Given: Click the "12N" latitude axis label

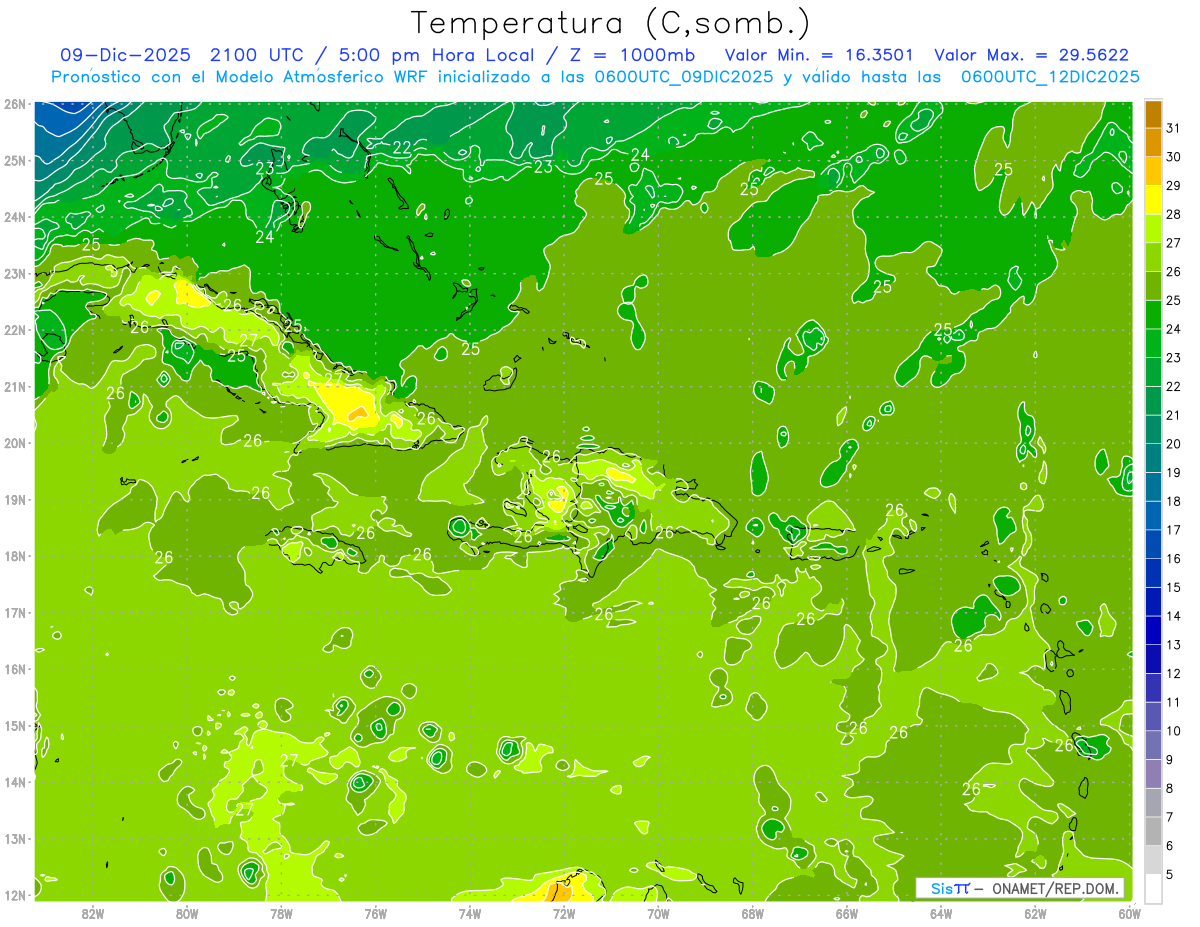Looking at the screenshot, I should [x=14, y=895].
